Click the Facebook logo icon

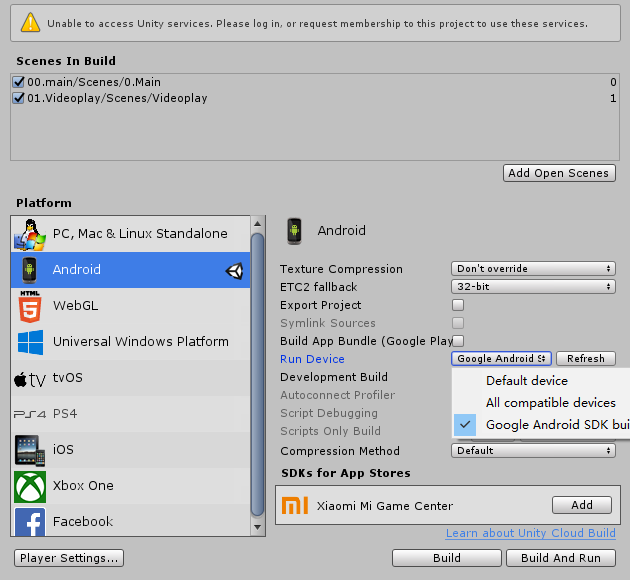30,522
